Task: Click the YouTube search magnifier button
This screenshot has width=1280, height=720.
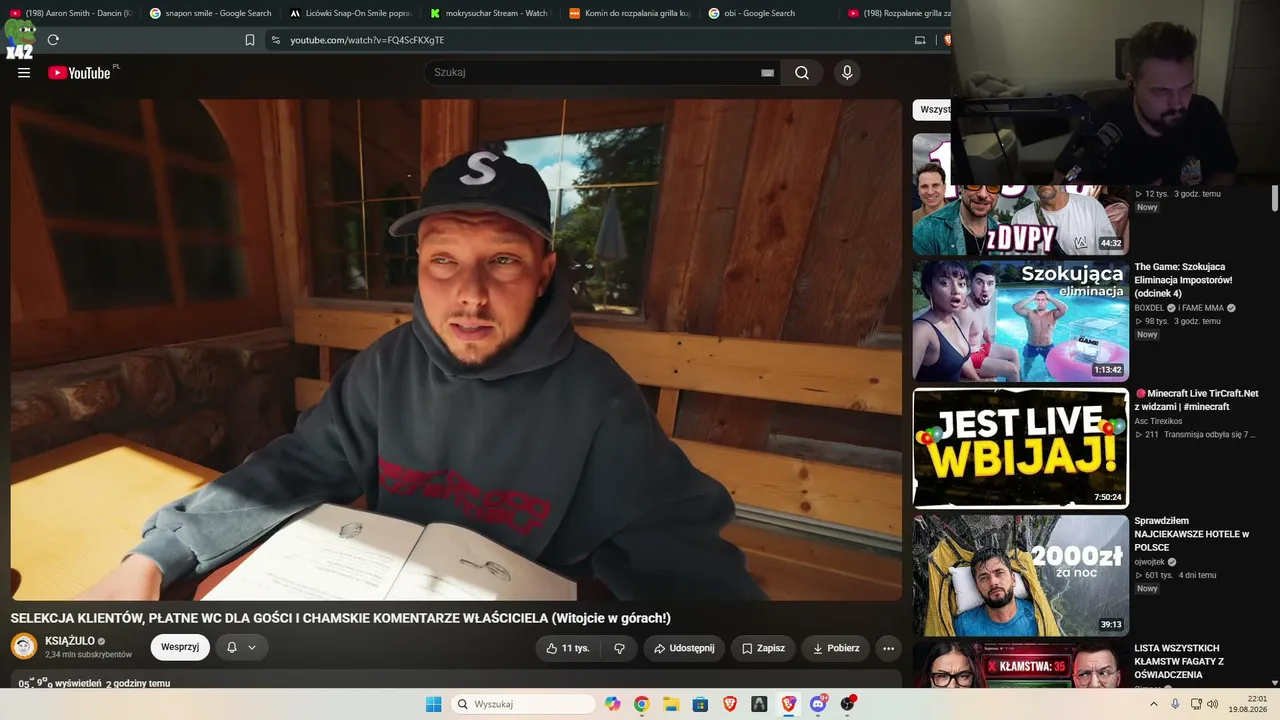Action: pyautogui.click(x=802, y=72)
